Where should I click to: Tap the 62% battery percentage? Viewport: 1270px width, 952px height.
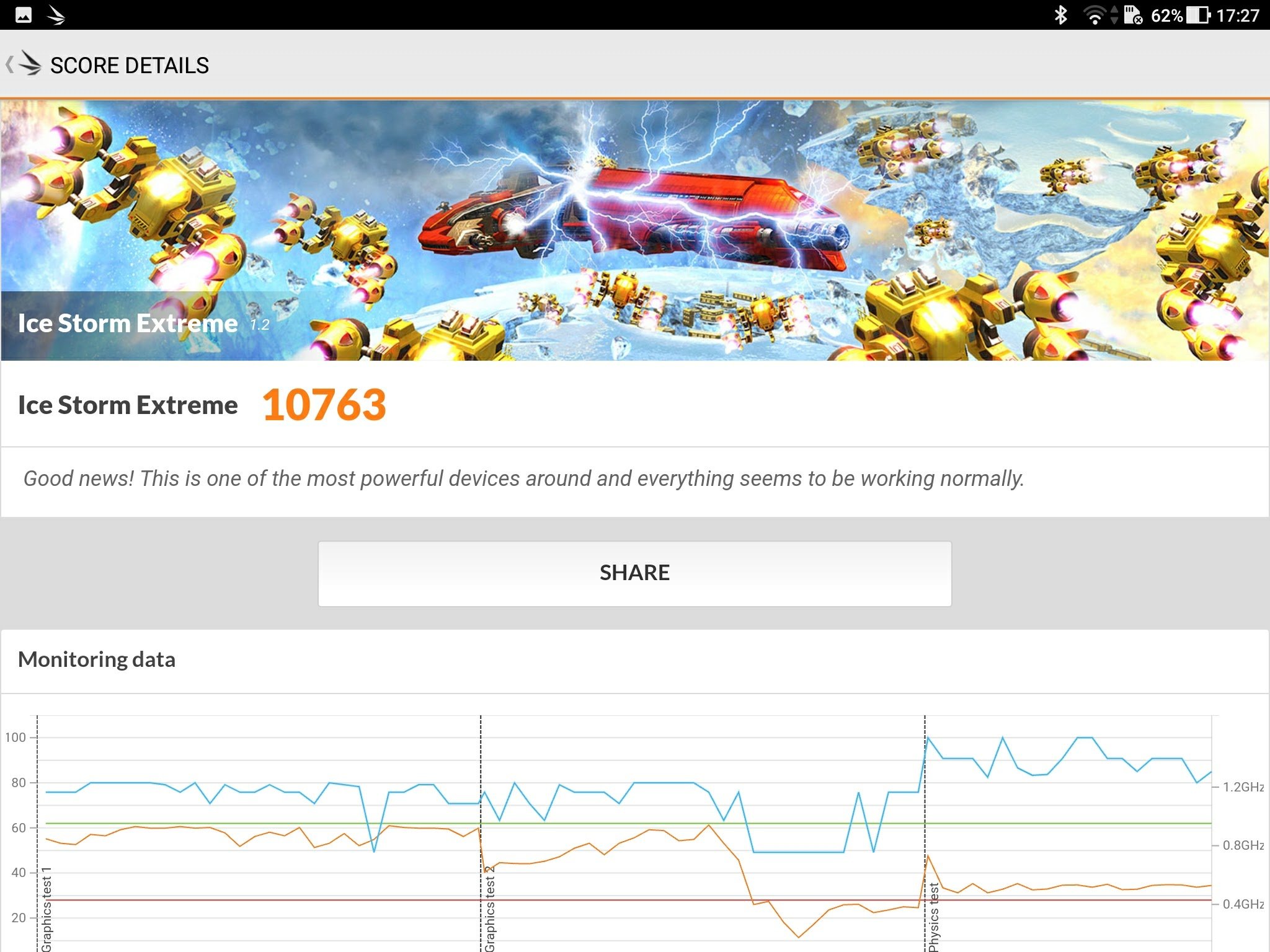pos(1166,15)
